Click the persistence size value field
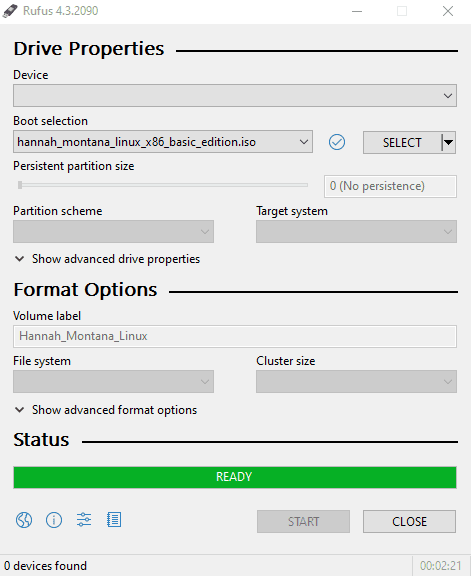 pos(391,186)
